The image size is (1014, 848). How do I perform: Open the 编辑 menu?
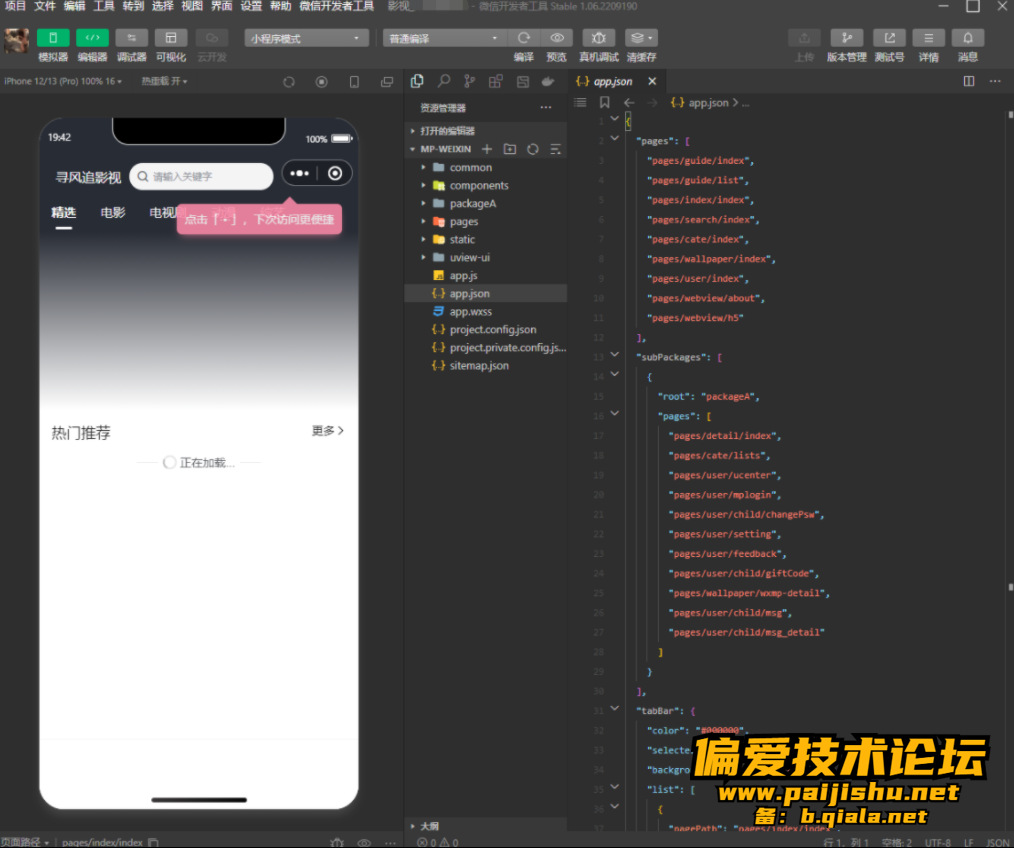(74, 6)
